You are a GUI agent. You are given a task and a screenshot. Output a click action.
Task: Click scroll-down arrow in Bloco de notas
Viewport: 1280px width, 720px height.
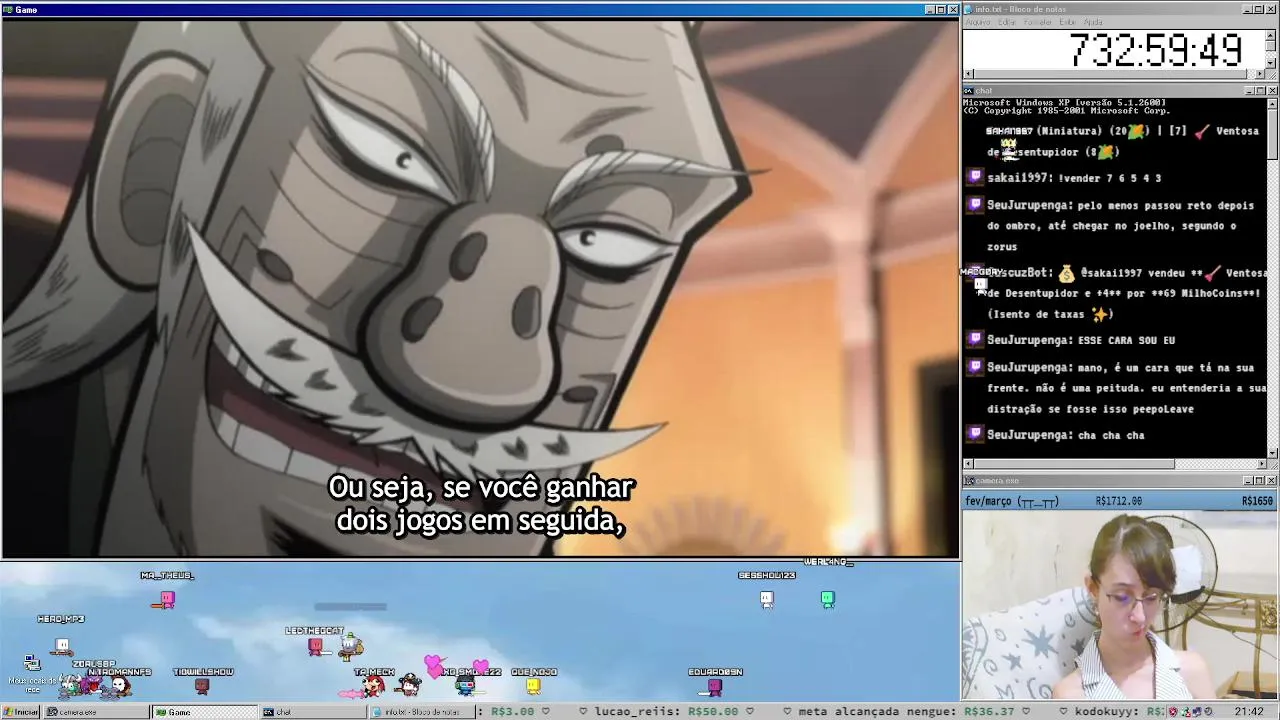tap(1272, 63)
